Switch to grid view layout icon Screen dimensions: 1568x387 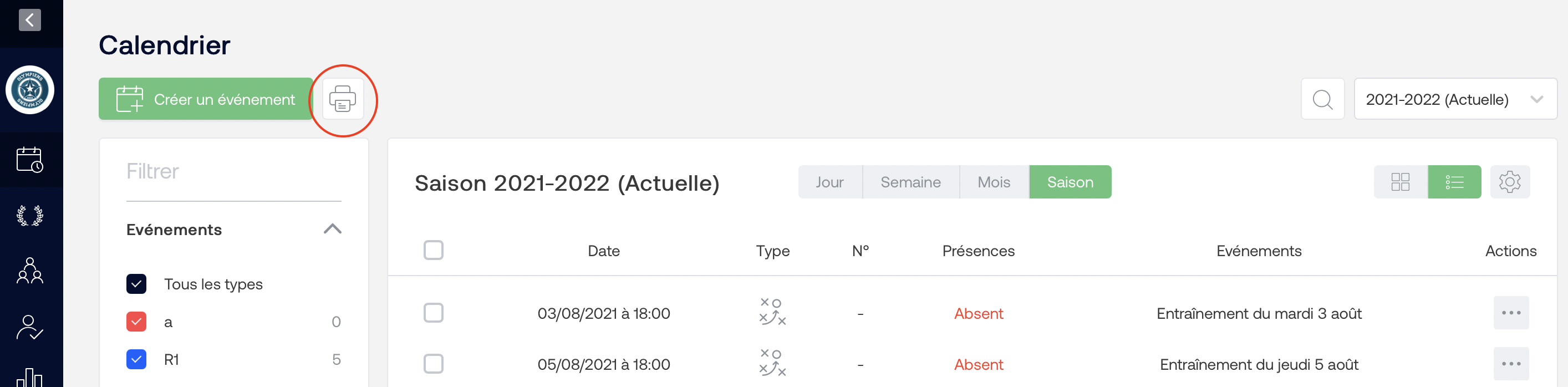click(x=1400, y=182)
